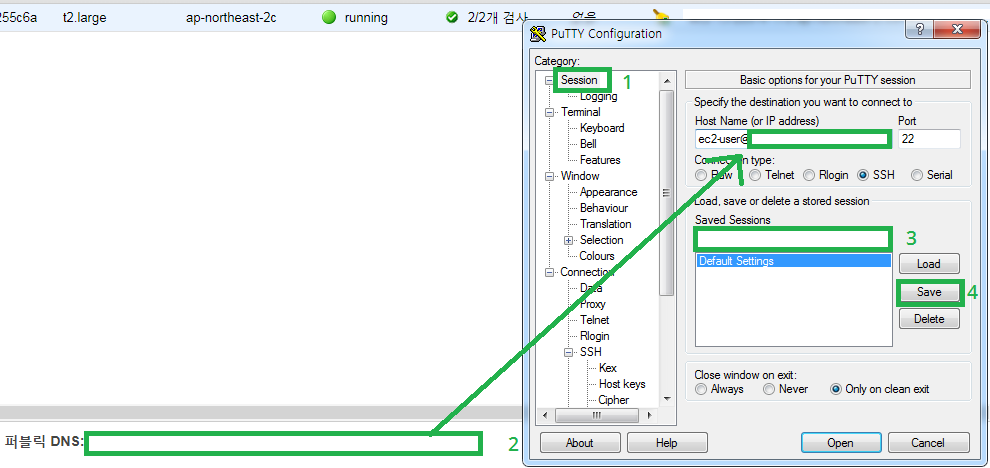
Task: Select Session category in tree
Action: pyautogui.click(x=579, y=80)
